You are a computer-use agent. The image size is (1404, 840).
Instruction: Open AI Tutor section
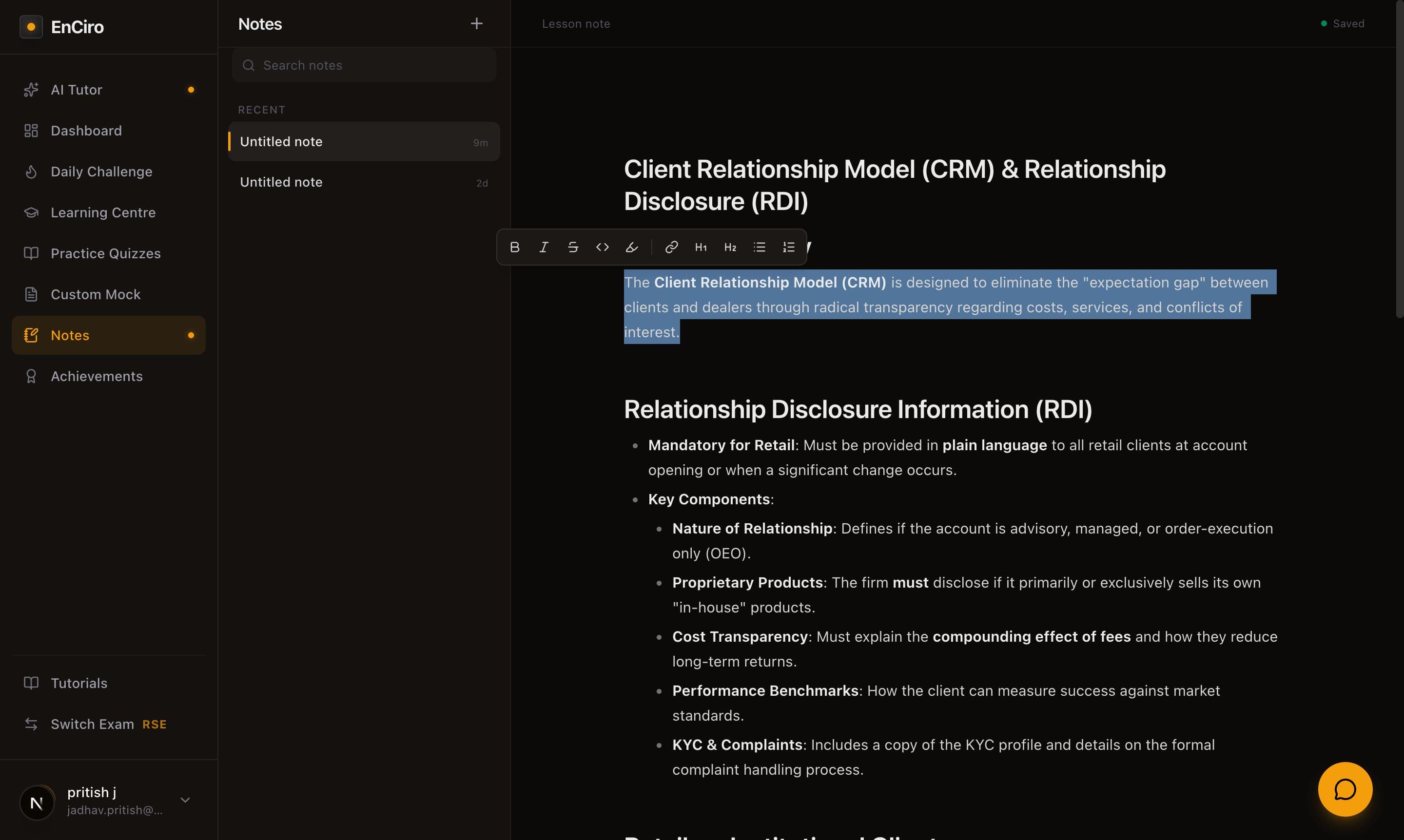pyautogui.click(x=108, y=90)
